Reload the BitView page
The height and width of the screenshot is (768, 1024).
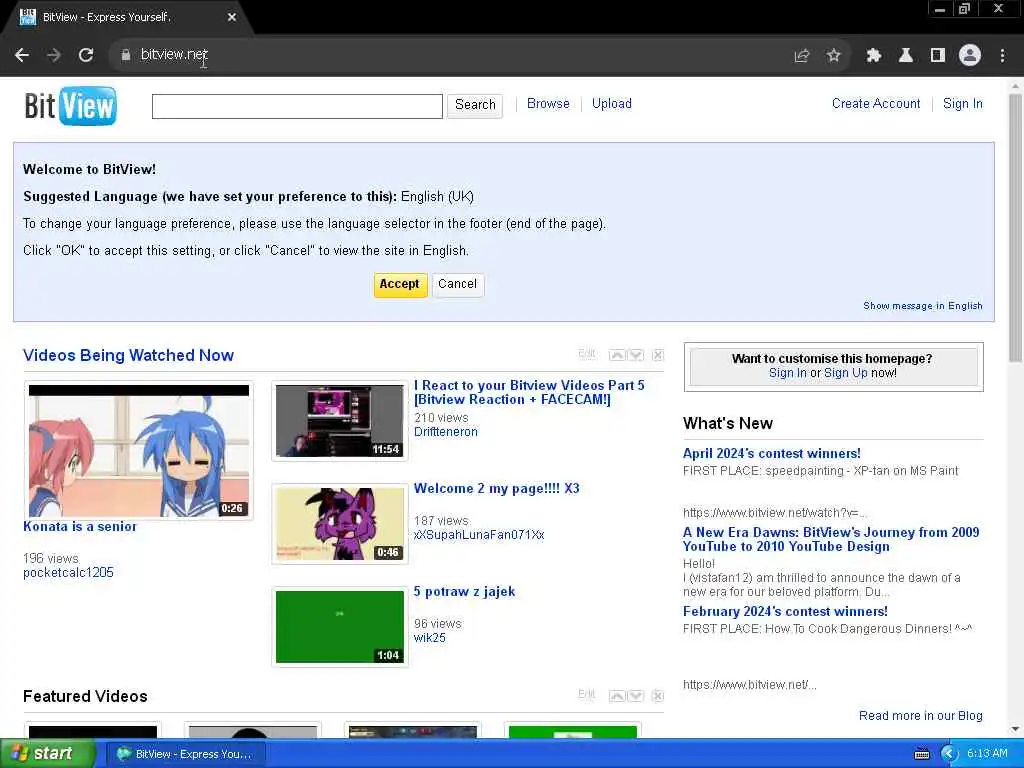(86, 56)
